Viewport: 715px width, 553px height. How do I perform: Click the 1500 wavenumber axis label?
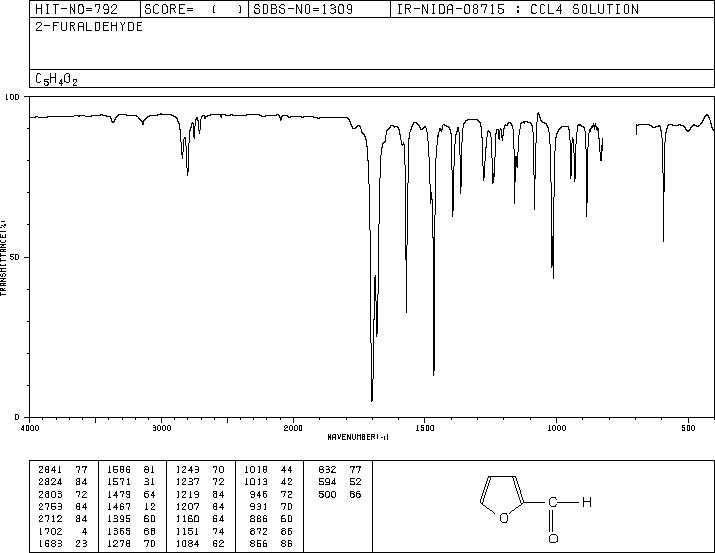tap(425, 428)
